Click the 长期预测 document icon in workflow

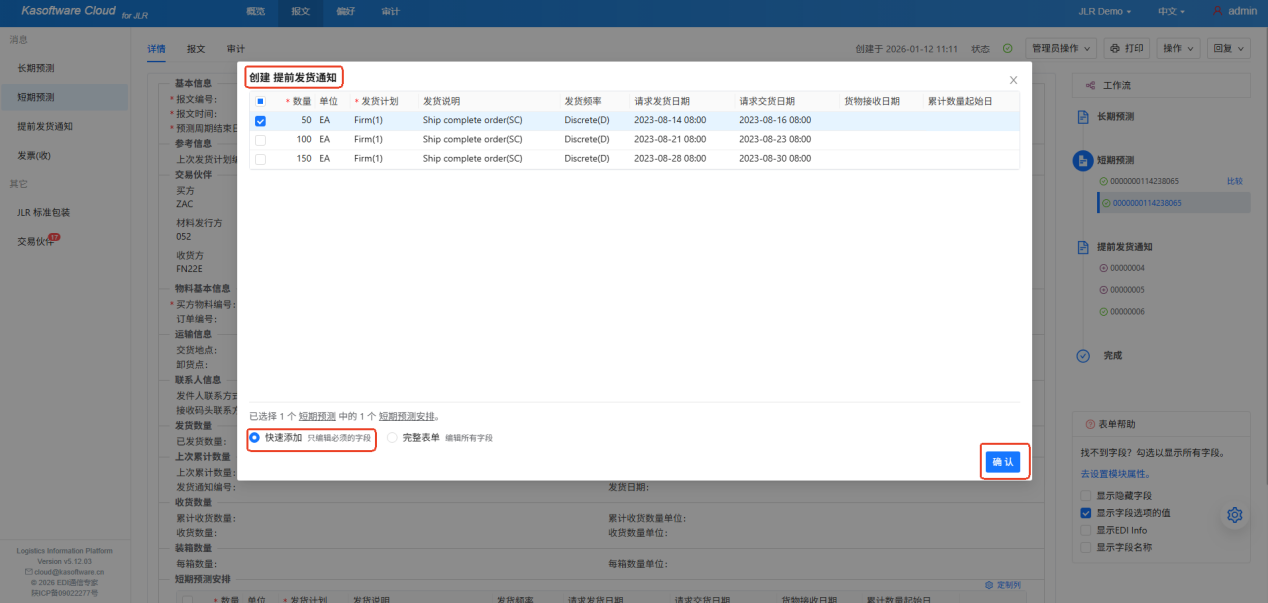click(1082, 117)
